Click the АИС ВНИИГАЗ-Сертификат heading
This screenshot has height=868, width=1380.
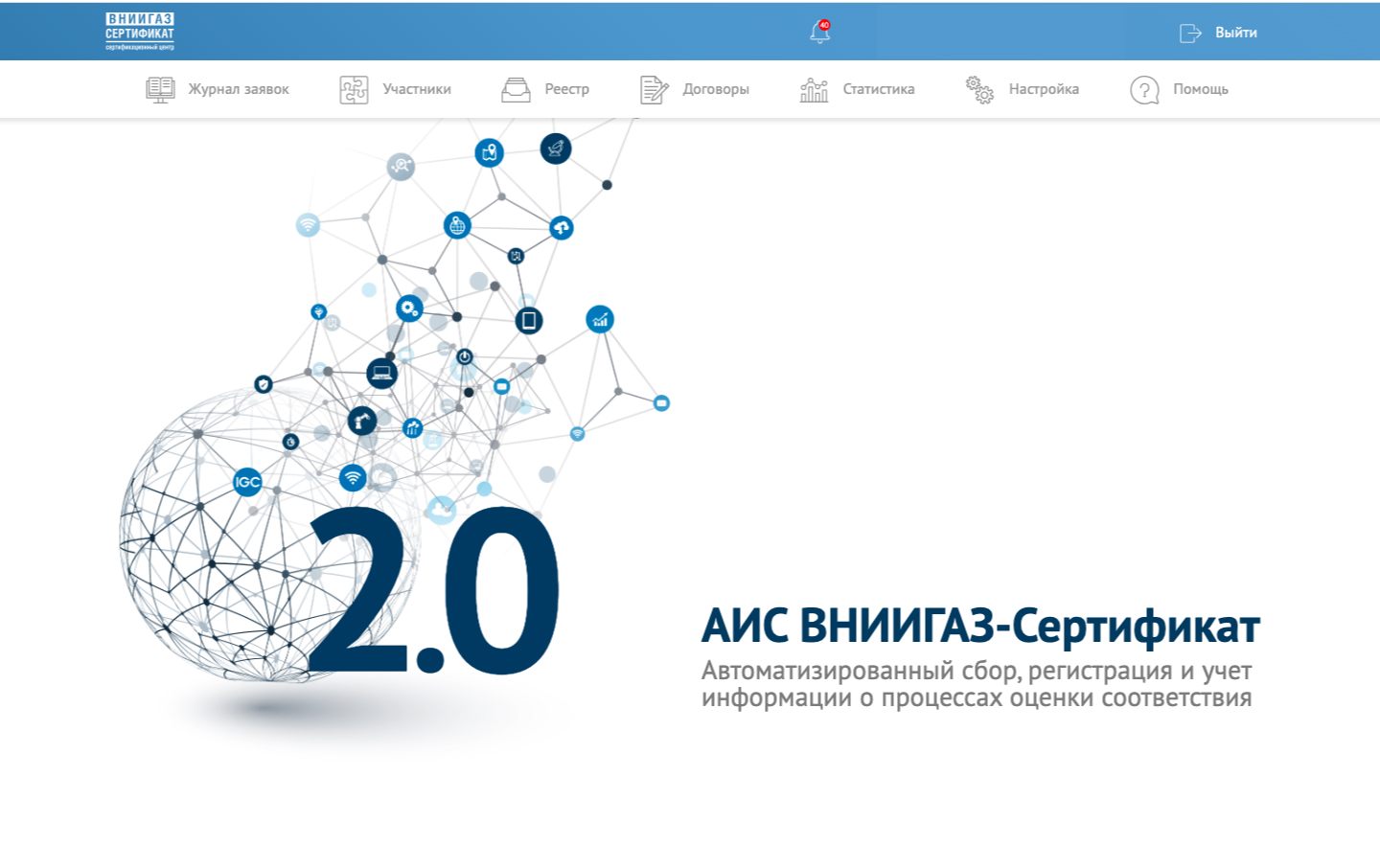pos(979,626)
